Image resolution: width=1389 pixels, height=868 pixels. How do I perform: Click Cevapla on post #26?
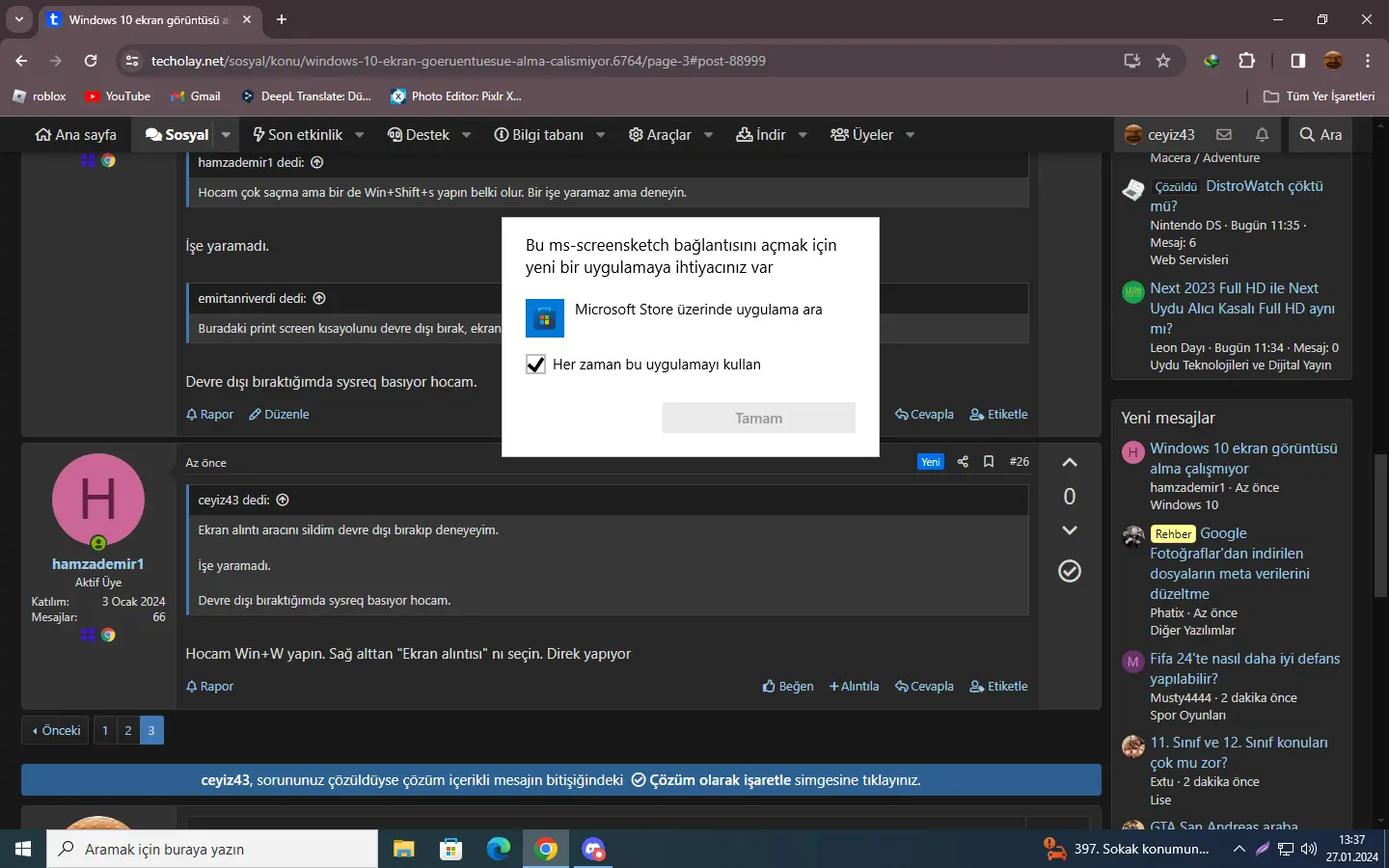(x=924, y=687)
